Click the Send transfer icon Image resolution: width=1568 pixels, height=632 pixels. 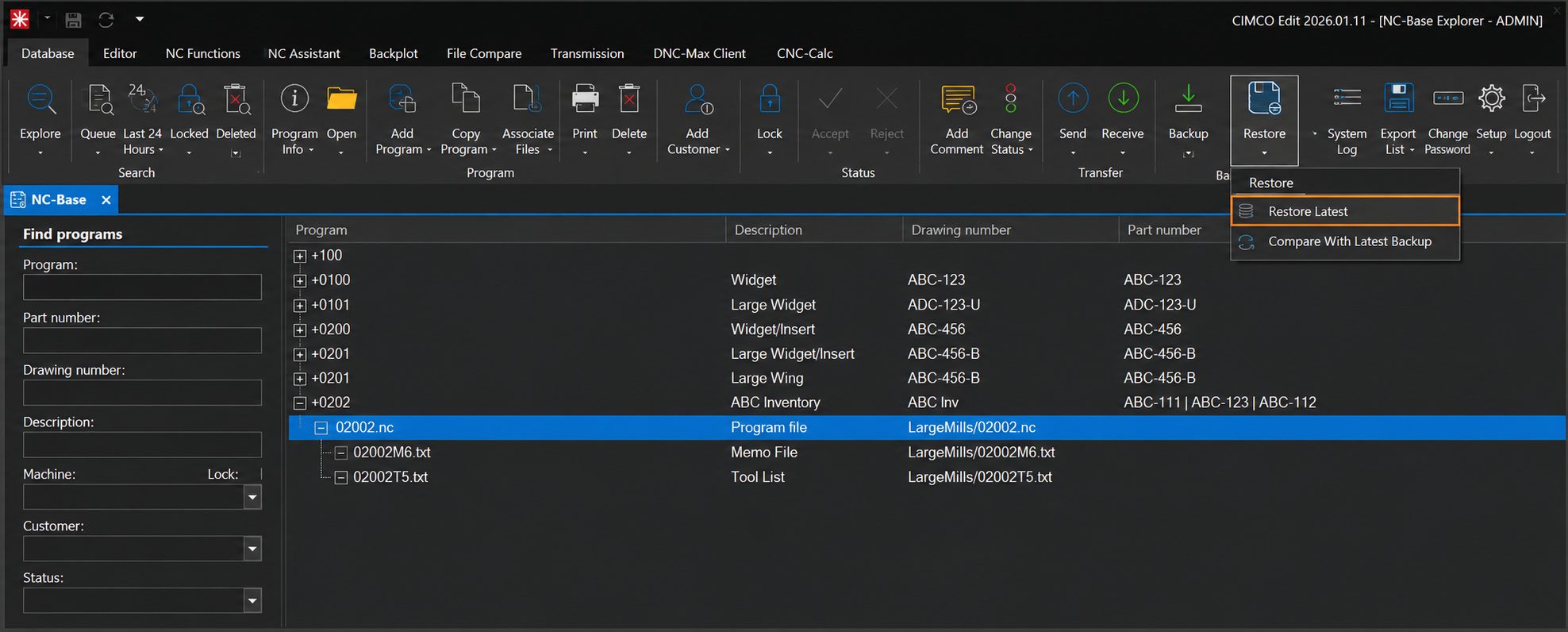(x=1073, y=98)
